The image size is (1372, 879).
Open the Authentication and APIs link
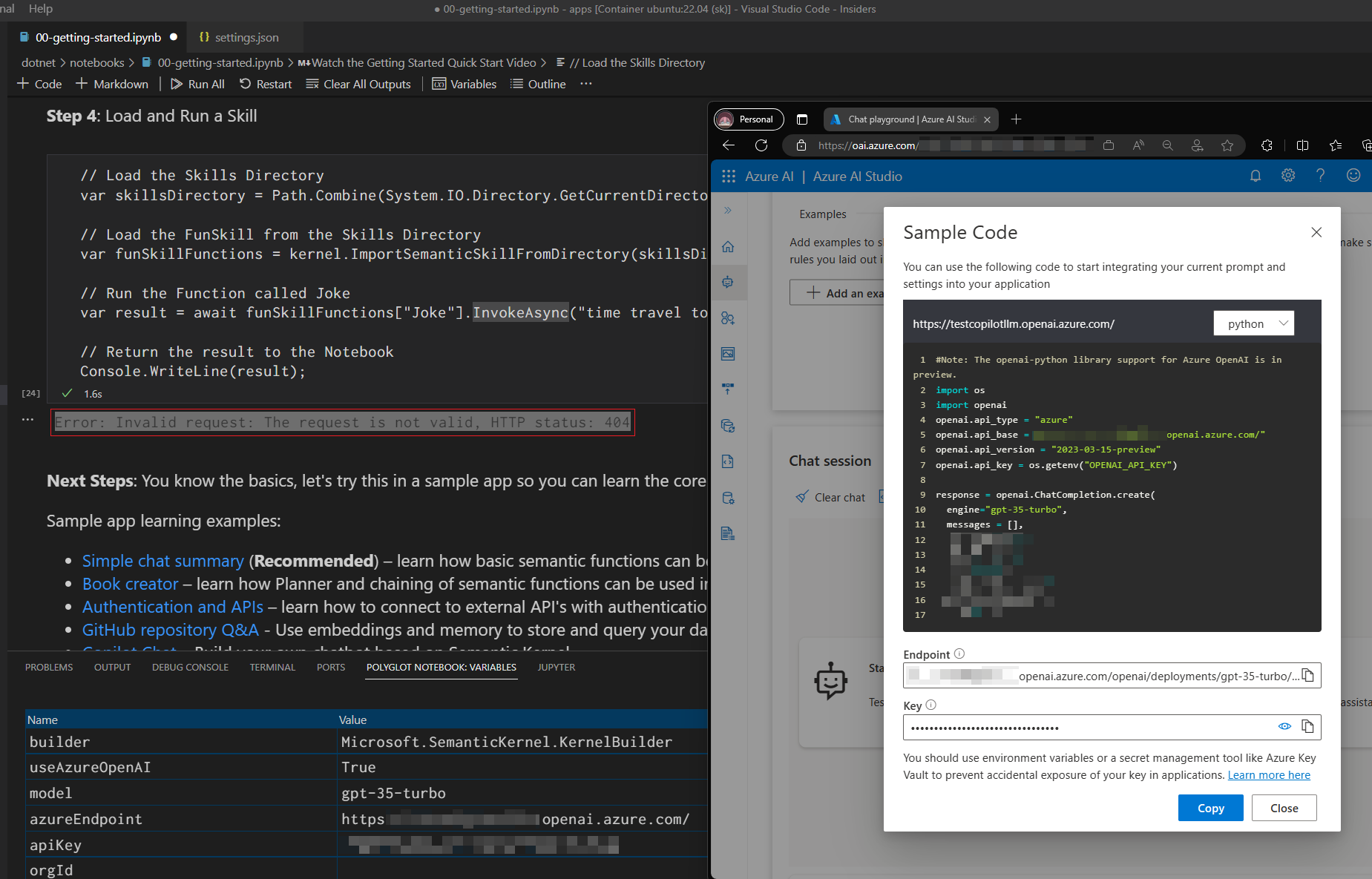172,607
